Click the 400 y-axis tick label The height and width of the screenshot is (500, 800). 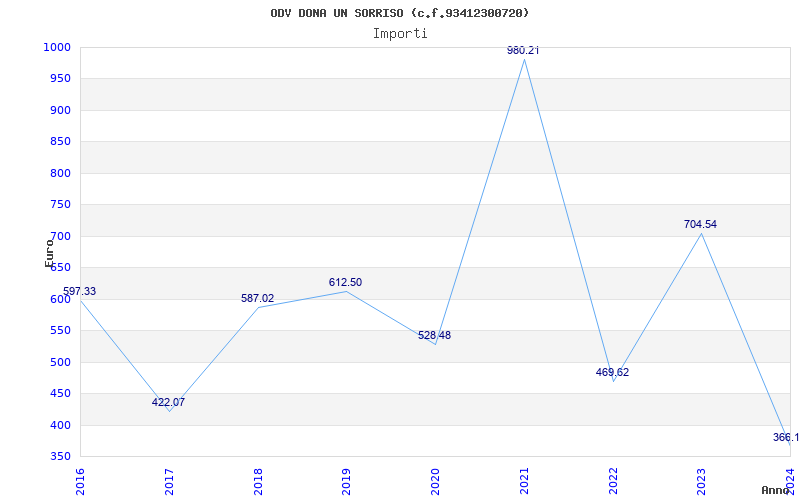60,425
